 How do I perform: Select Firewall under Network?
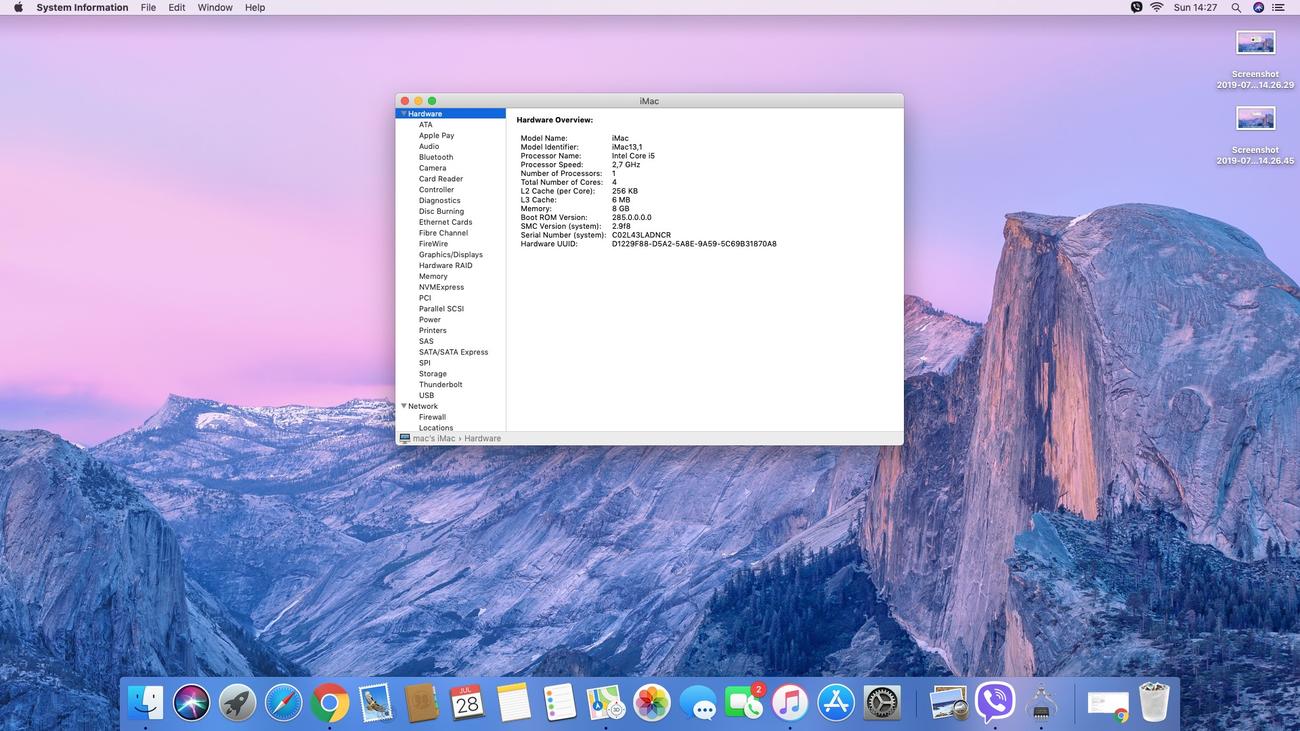(x=433, y=417)
